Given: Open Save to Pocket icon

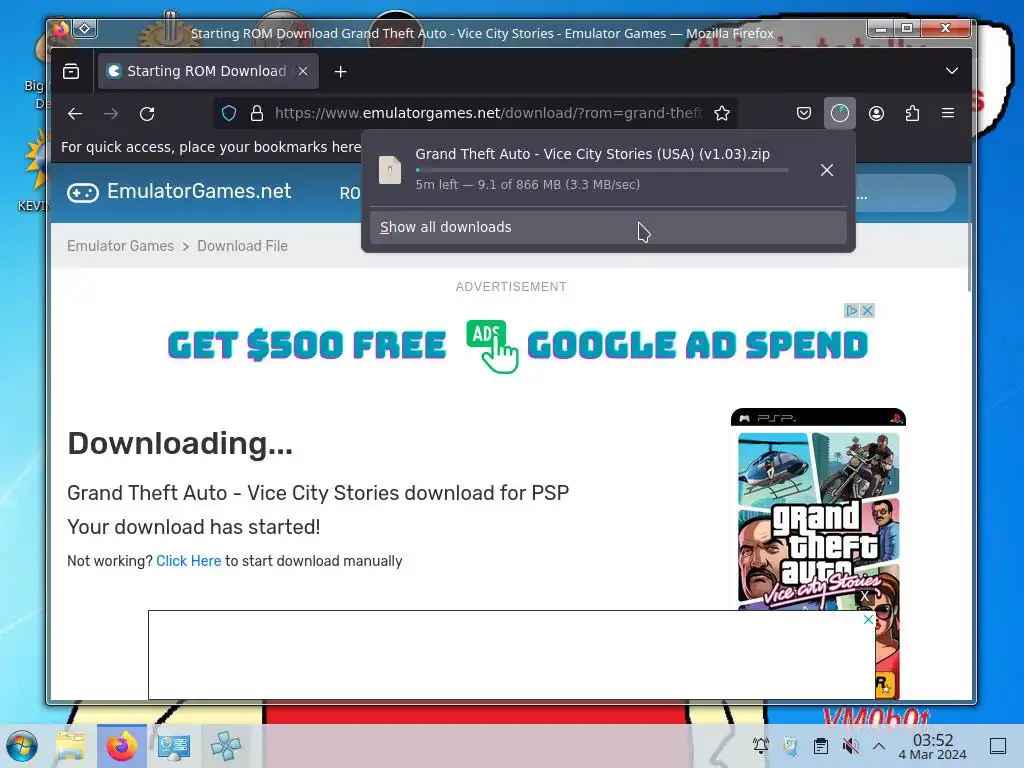Looking at the screenshot, I should tap(804, 114).
